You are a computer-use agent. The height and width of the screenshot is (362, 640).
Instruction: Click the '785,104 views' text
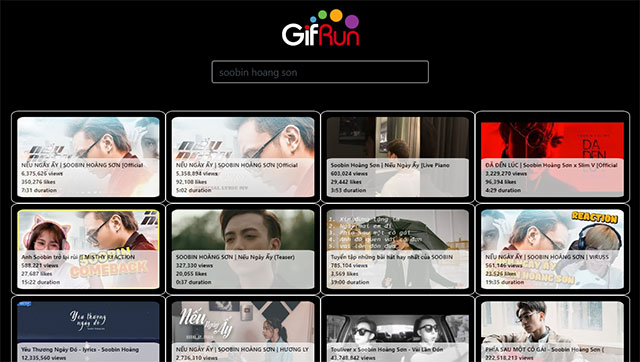pos(349,265)
